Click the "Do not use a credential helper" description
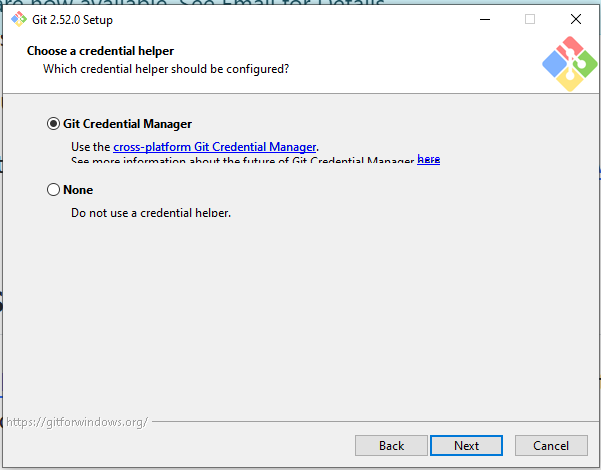This screenshot has width=601, height=470. (158, 212)
